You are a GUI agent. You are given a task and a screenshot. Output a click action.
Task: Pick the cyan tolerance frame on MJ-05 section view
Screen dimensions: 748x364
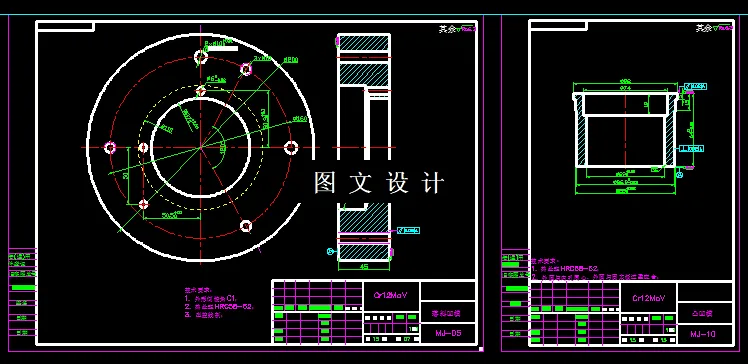(x=408, y=231)
